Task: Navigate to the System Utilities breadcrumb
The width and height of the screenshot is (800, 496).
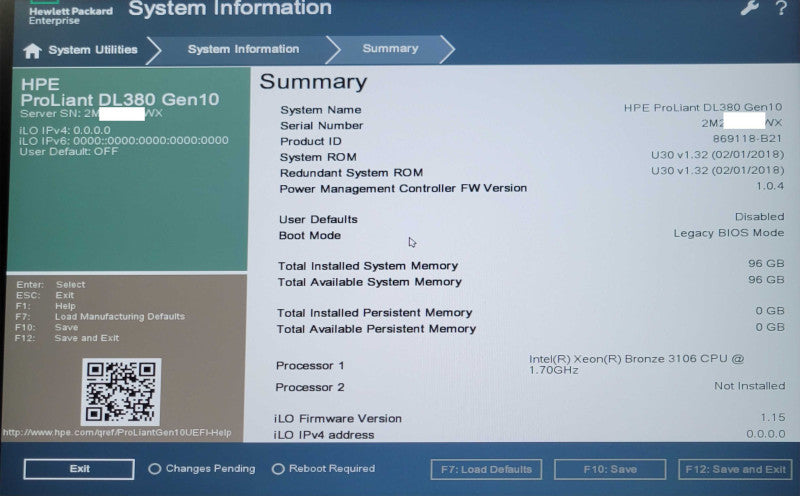Action: pos(93,49)
